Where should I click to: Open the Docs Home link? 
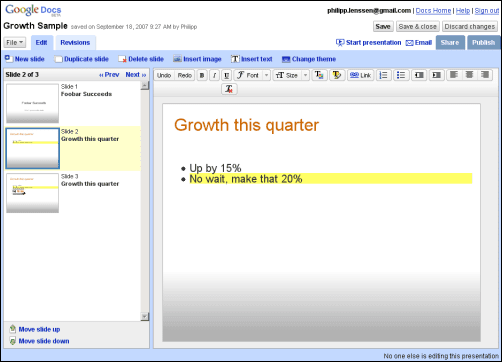click(x=433, y=11)
